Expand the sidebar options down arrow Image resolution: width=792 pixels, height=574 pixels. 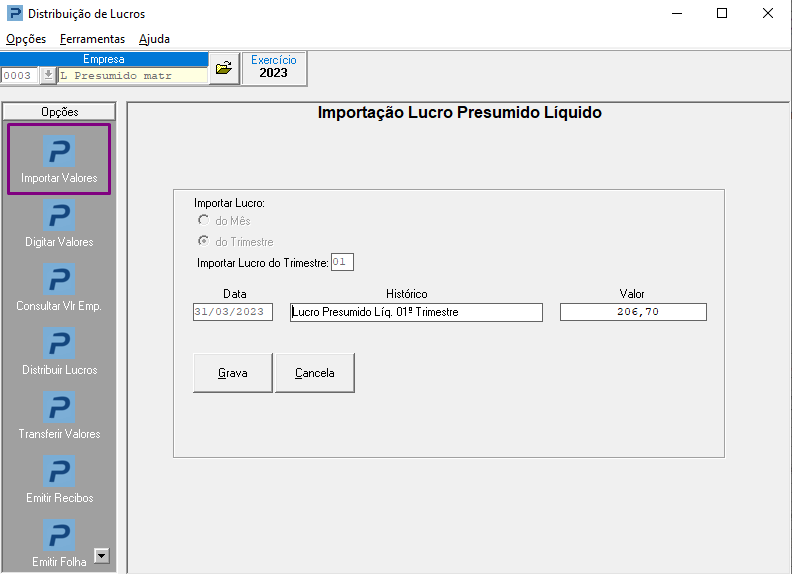[x=102, y=556]
